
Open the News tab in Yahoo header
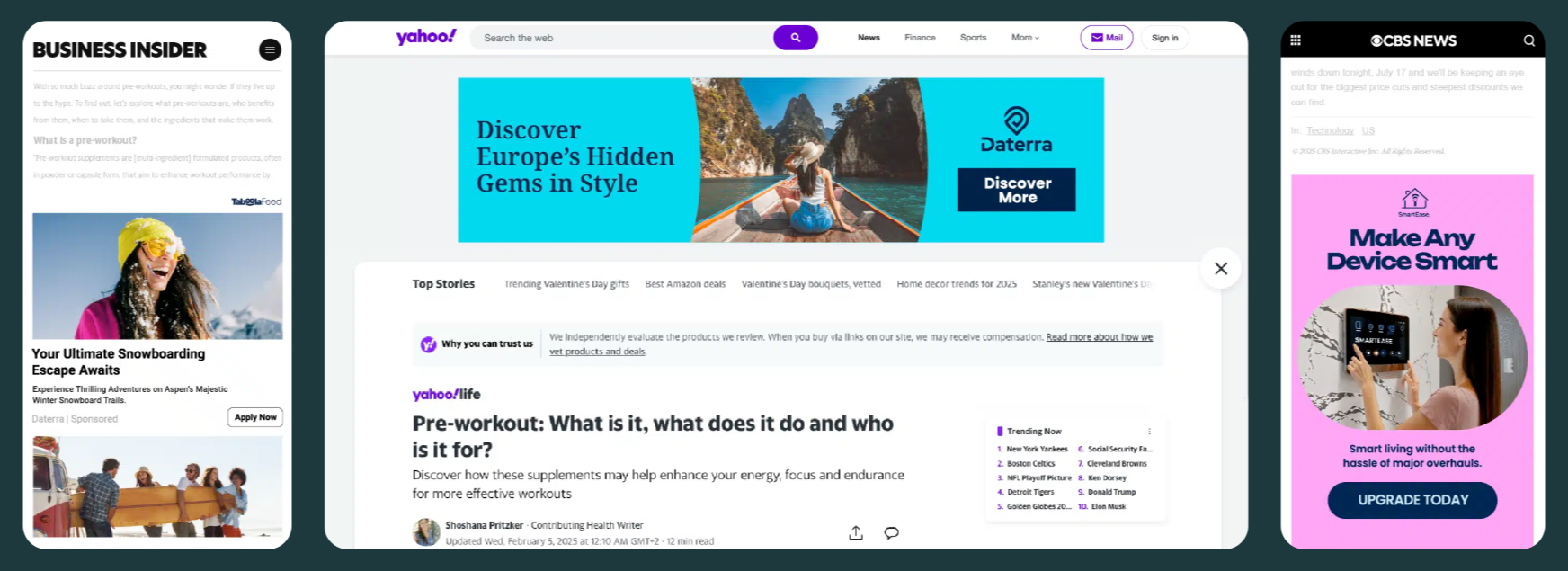869,38
